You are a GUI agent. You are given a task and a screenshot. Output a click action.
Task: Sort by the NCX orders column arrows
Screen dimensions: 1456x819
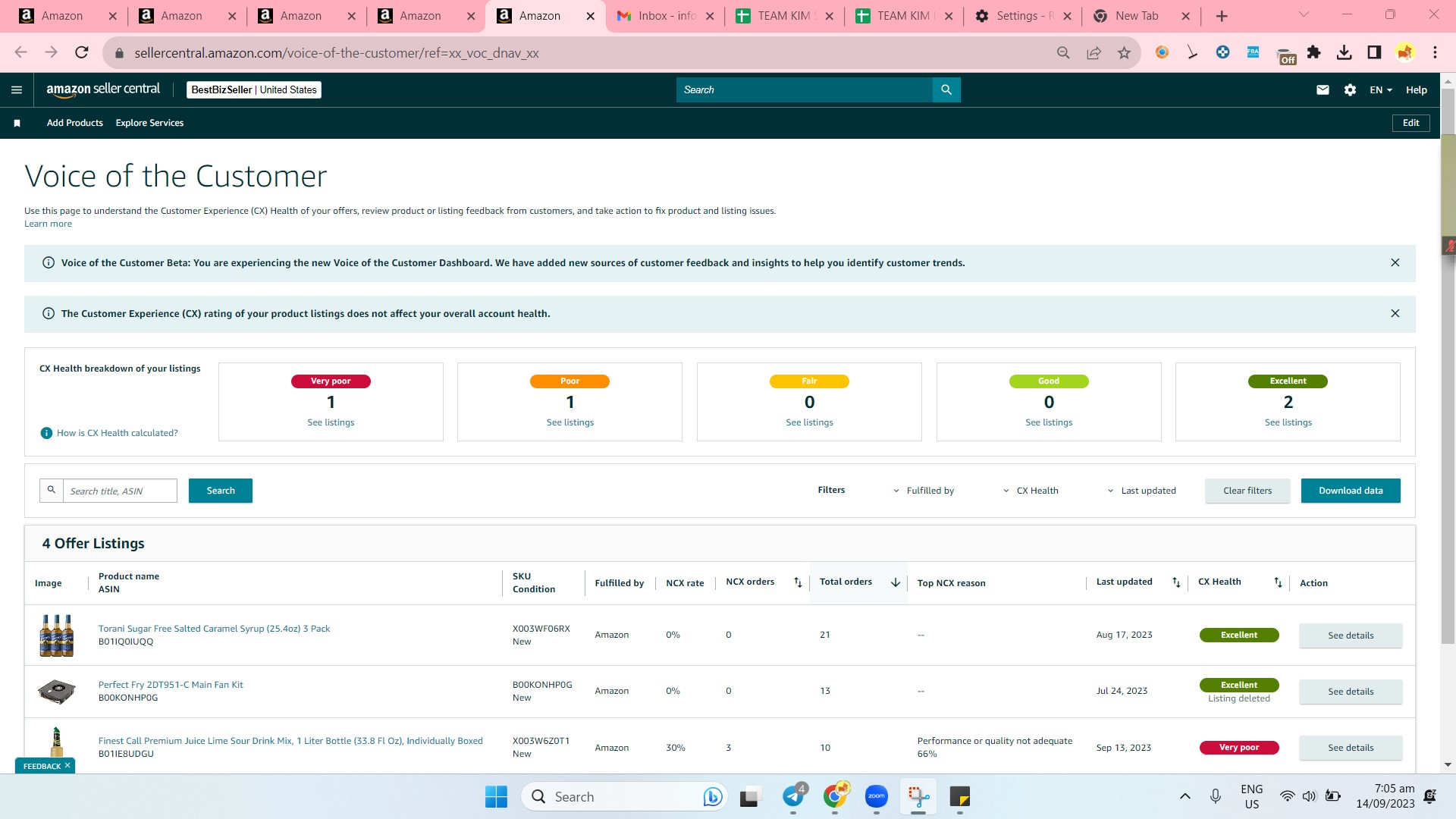click(798, 582)
